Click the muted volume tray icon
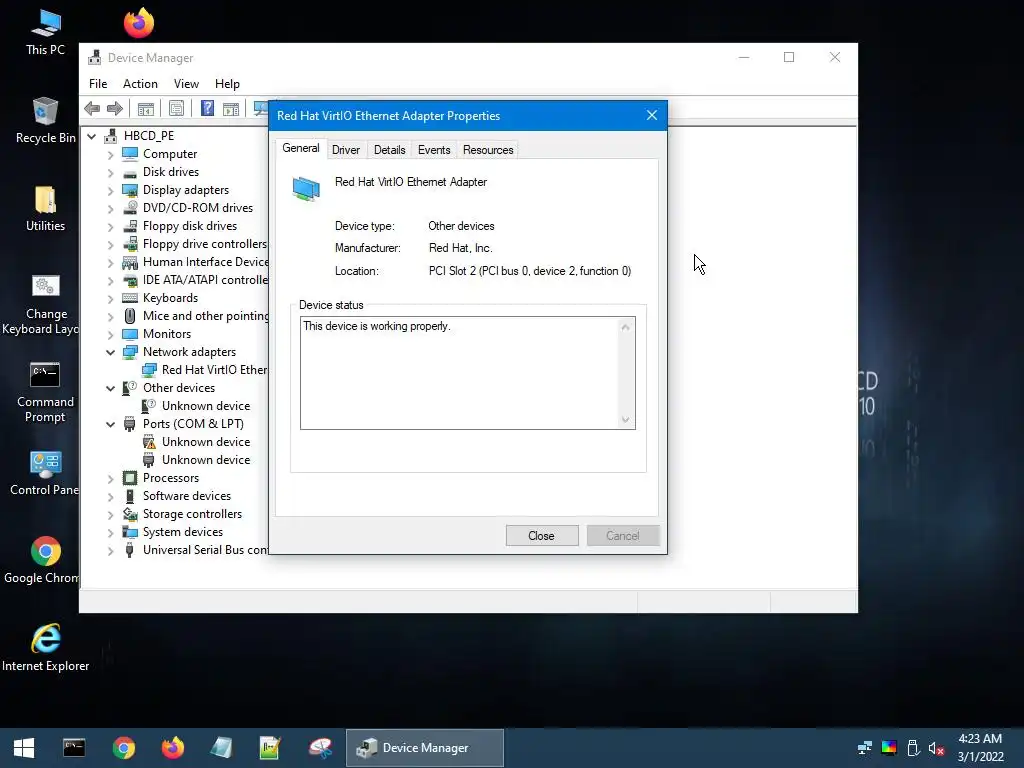Viewport: 1024px width, 768px height. [936, 748]
